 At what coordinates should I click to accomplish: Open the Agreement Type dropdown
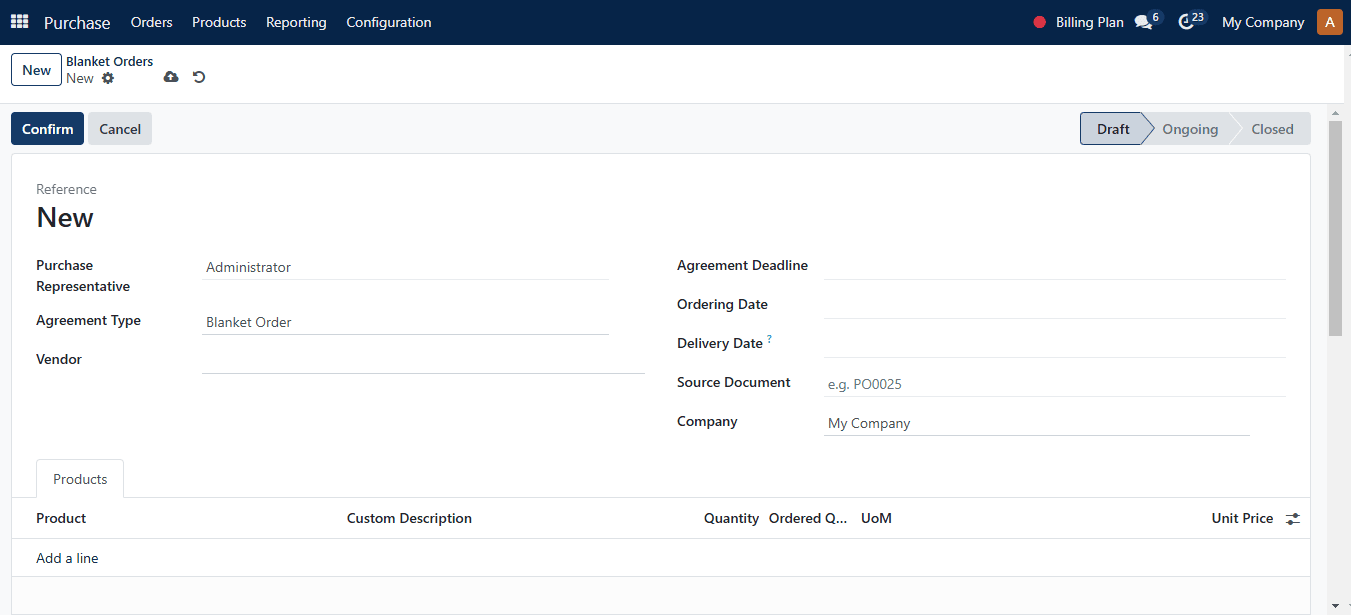405,322
